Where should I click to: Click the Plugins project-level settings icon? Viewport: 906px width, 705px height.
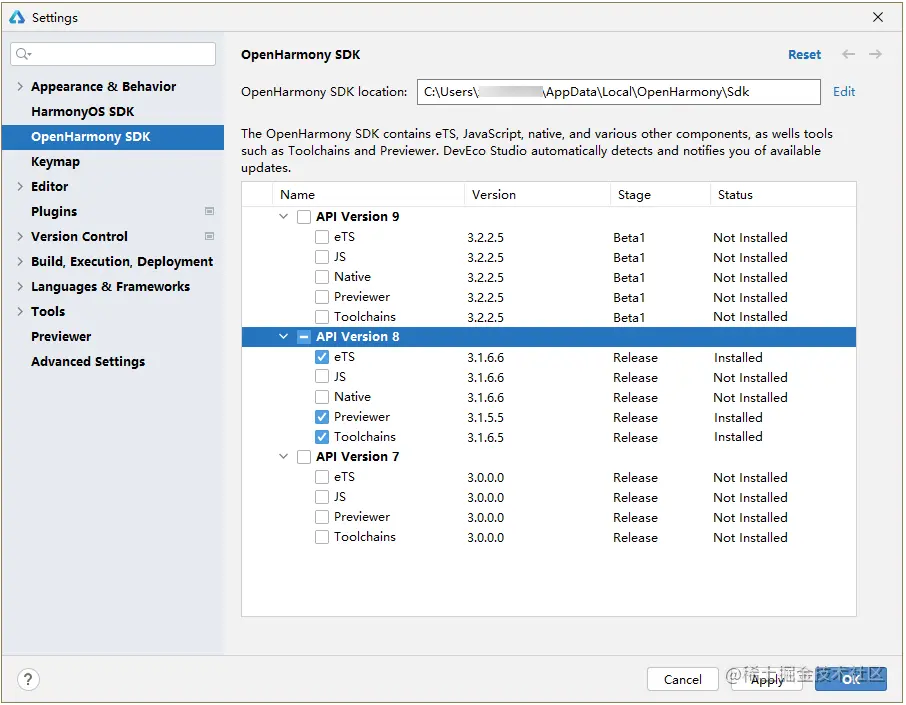tap(210, 212)
